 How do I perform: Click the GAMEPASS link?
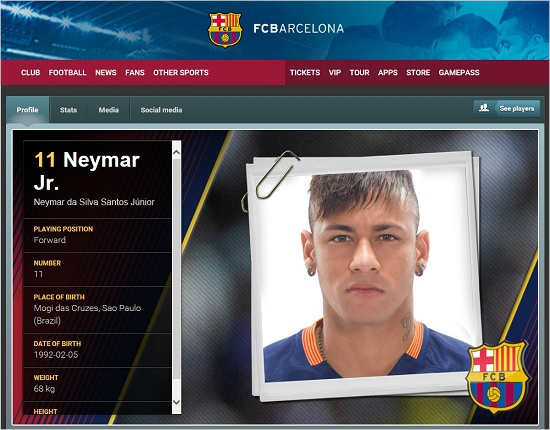pos(459,73)
